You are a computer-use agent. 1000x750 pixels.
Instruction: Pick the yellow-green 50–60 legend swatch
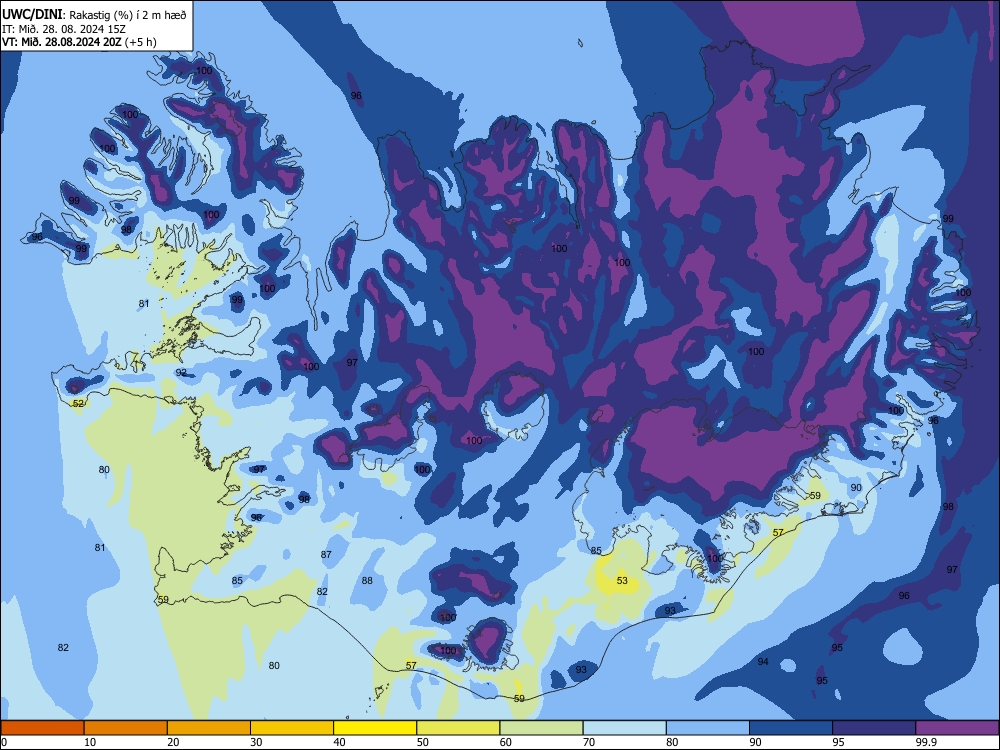(x=459, y=728)
